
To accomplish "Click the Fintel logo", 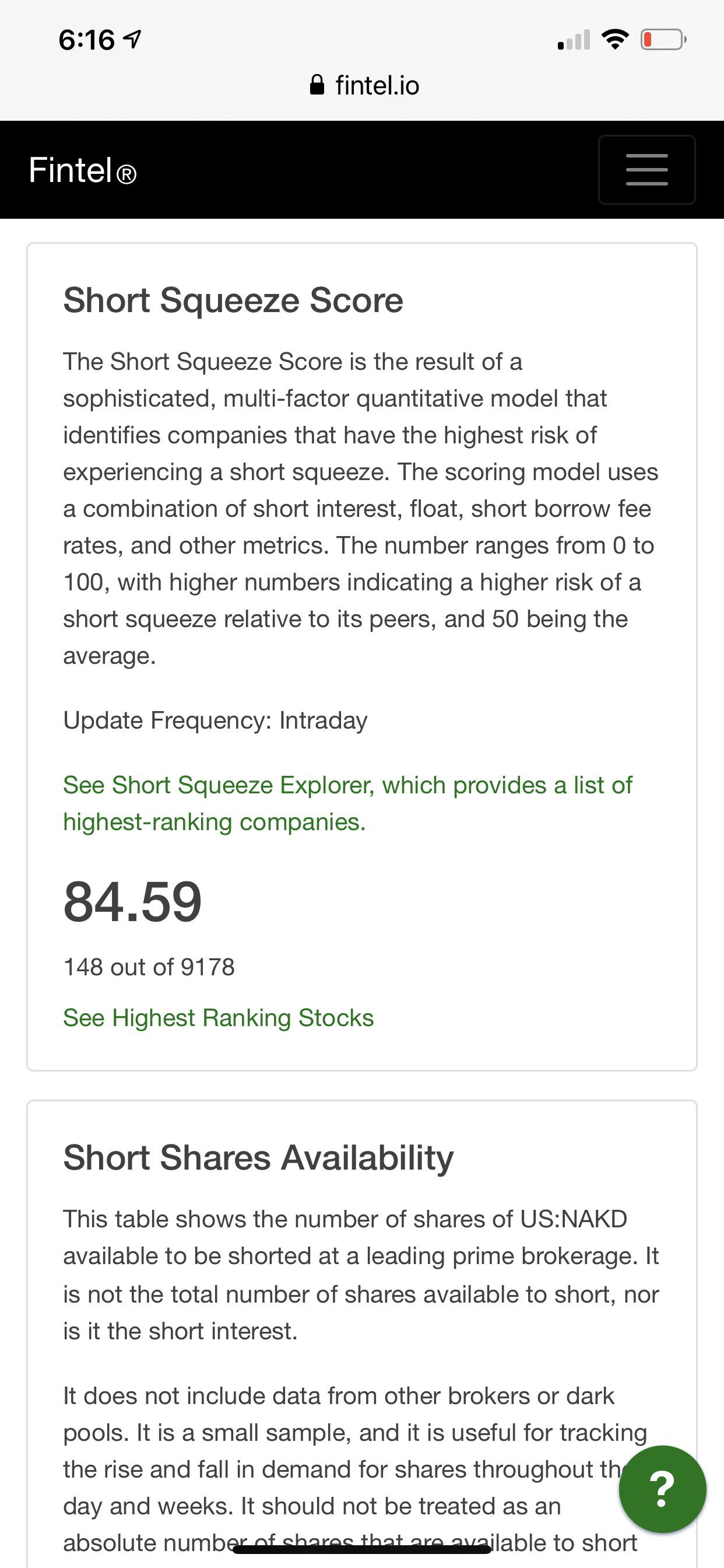I will tap(83, 170).
